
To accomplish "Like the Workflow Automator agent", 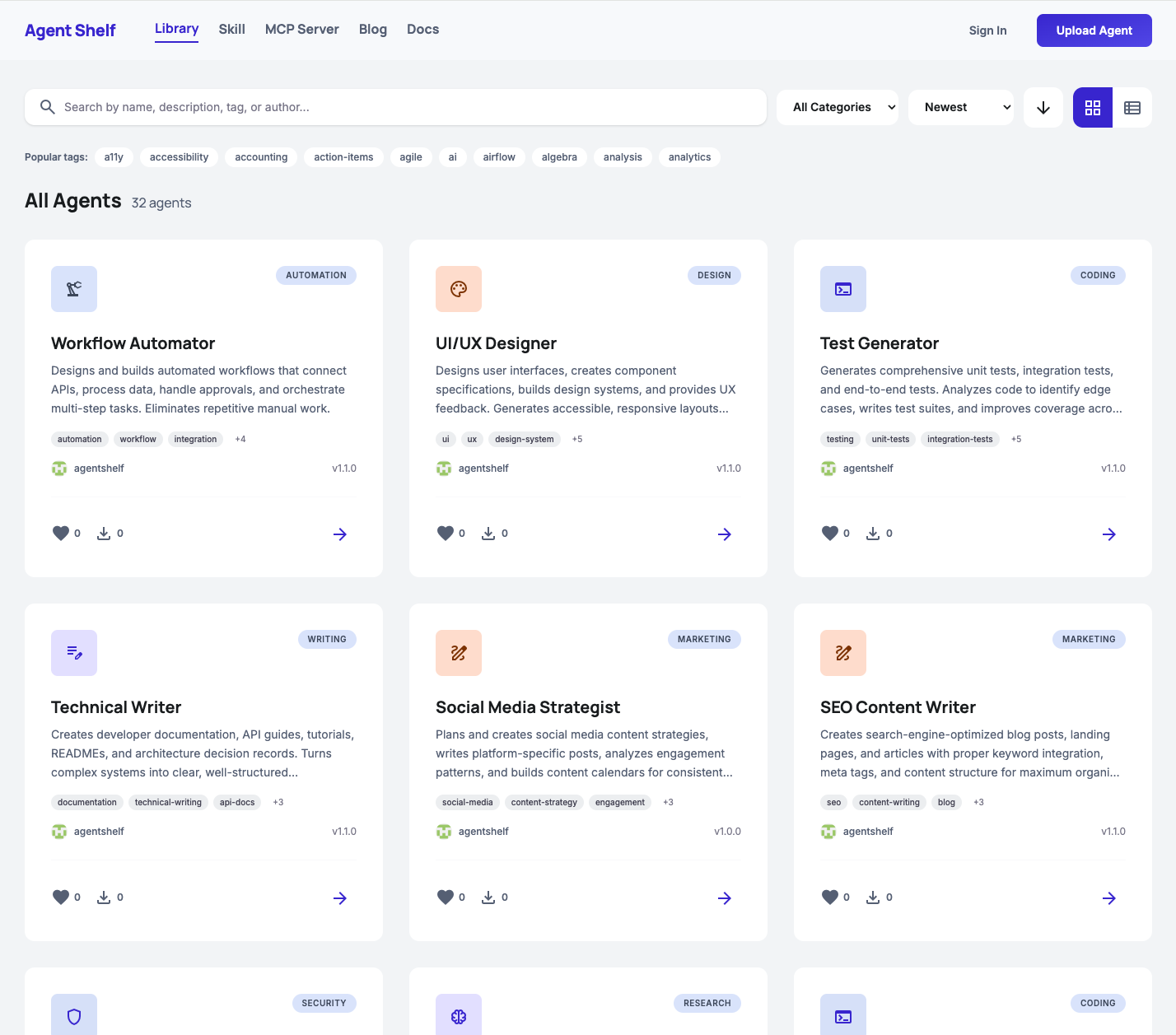I will click(61, 534).
